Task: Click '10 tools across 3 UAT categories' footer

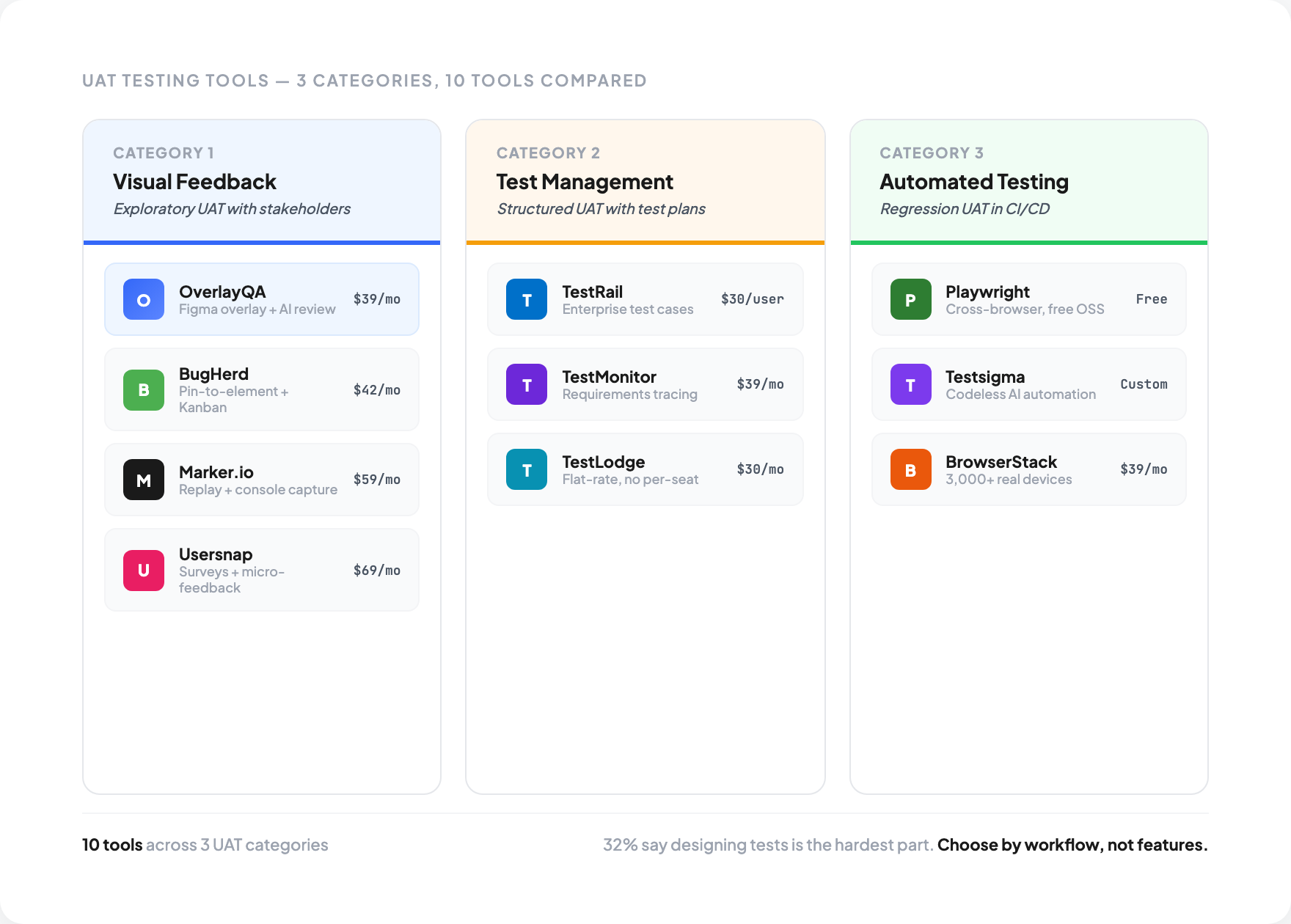Action: [205, 845]
